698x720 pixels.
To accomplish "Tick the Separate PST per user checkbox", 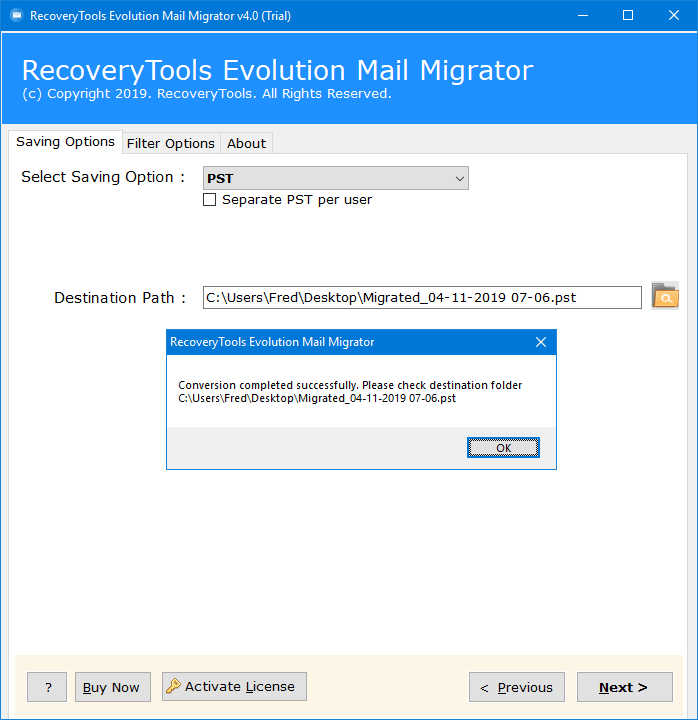I will [x=209, y=200].
